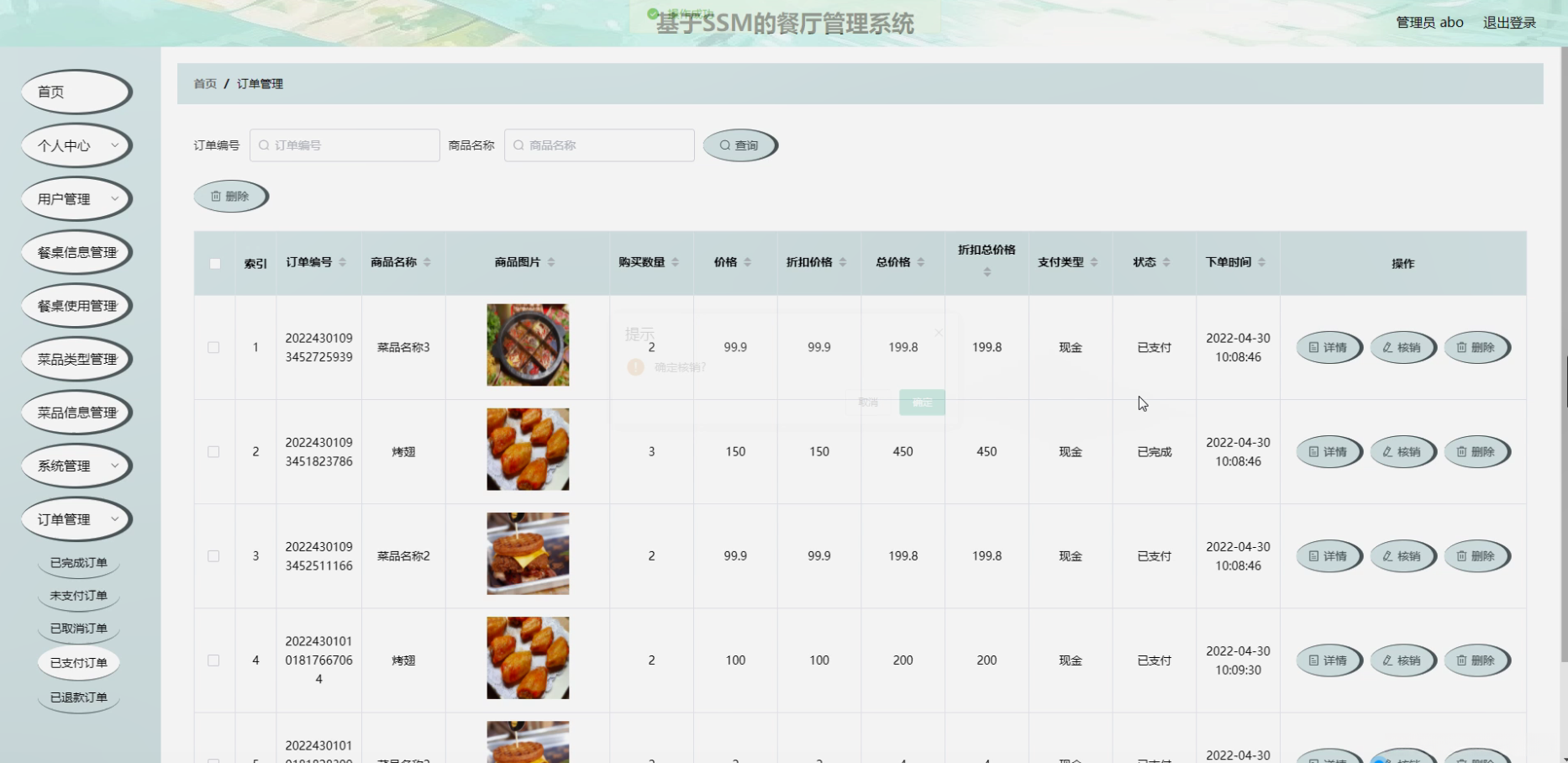
Task: Show 未支付订单 submenu page
Action: 79,596
